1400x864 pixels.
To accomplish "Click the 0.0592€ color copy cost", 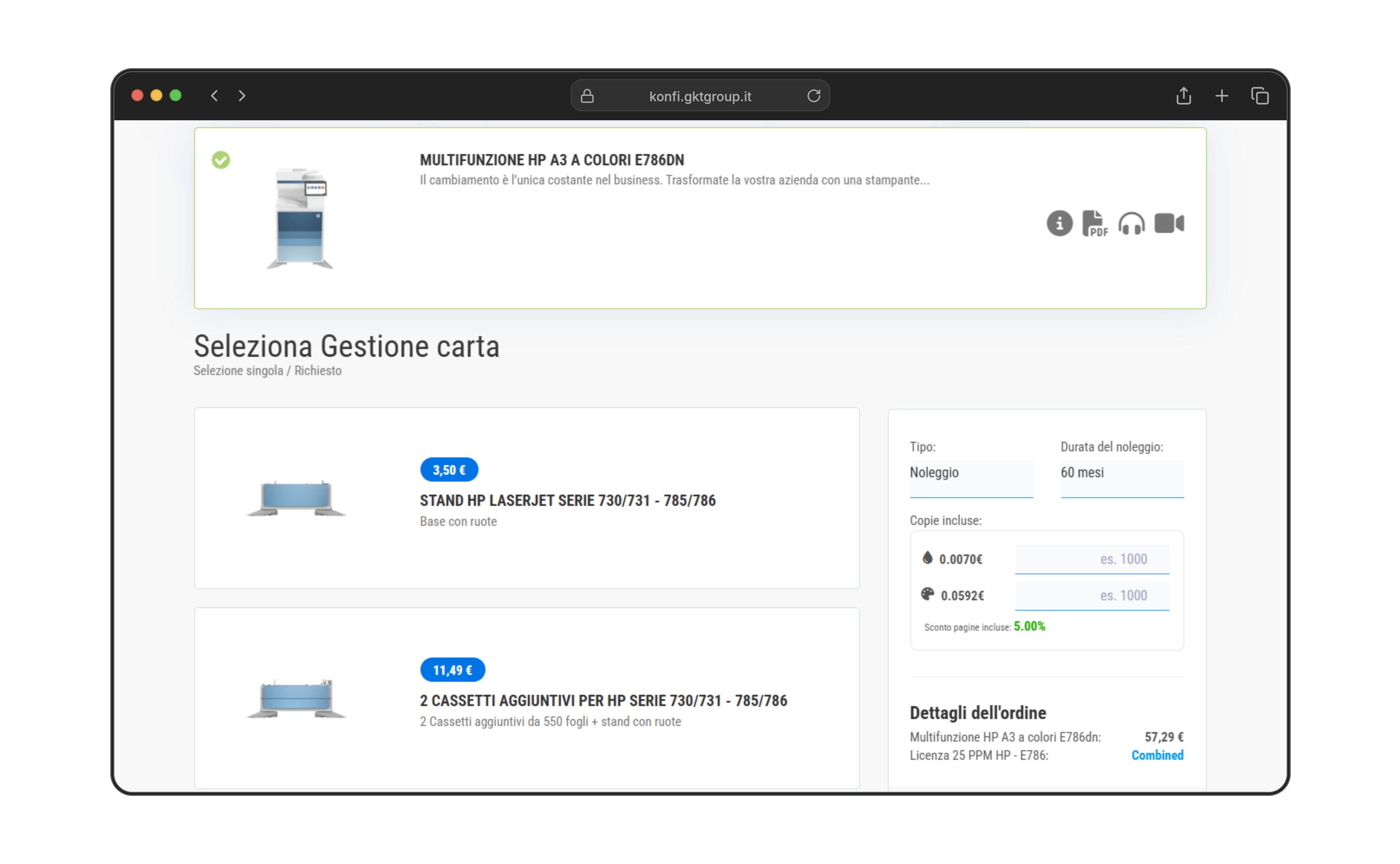I will tap(962, 595).
